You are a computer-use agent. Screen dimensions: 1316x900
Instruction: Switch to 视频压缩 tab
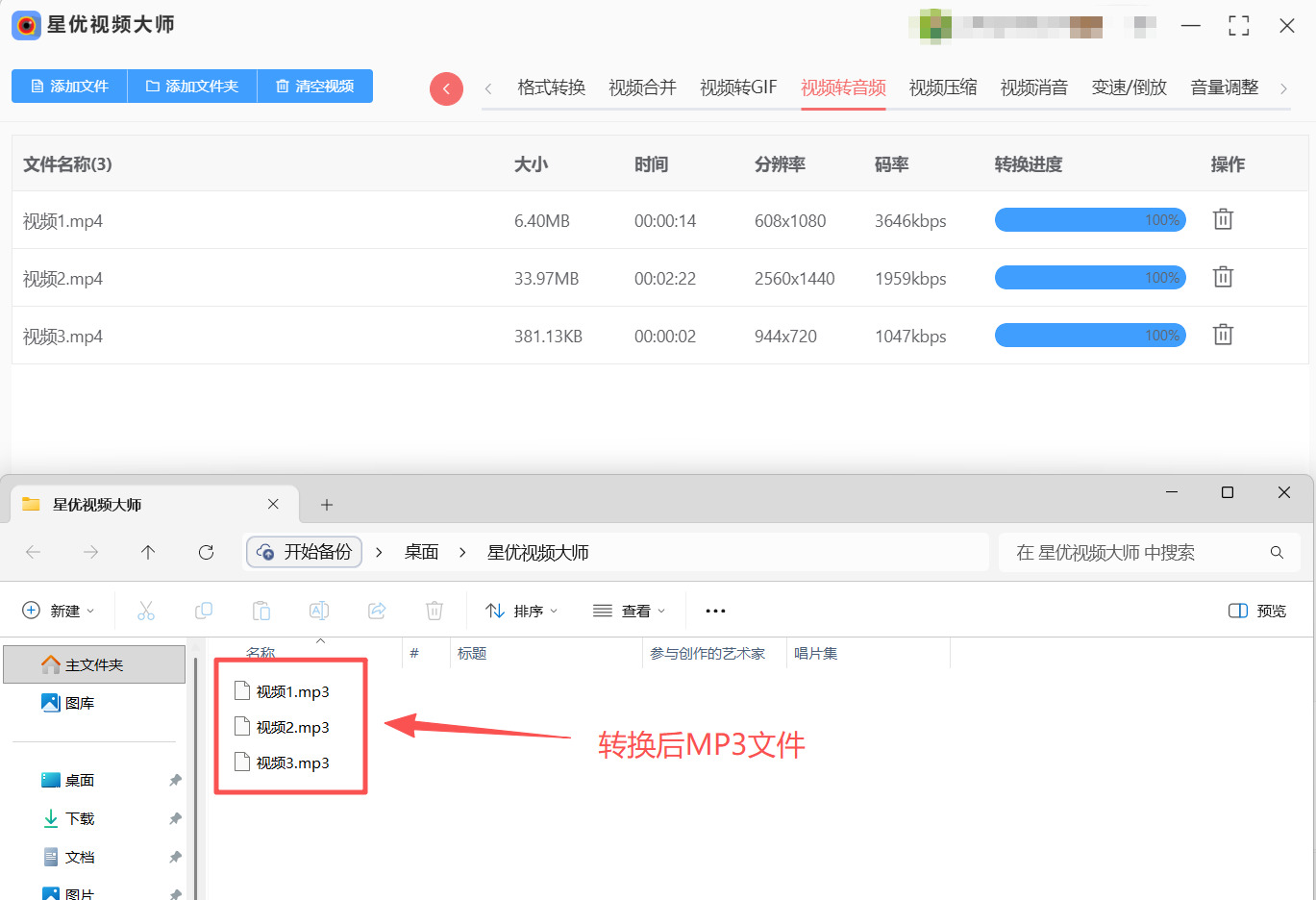click(943, 87)
